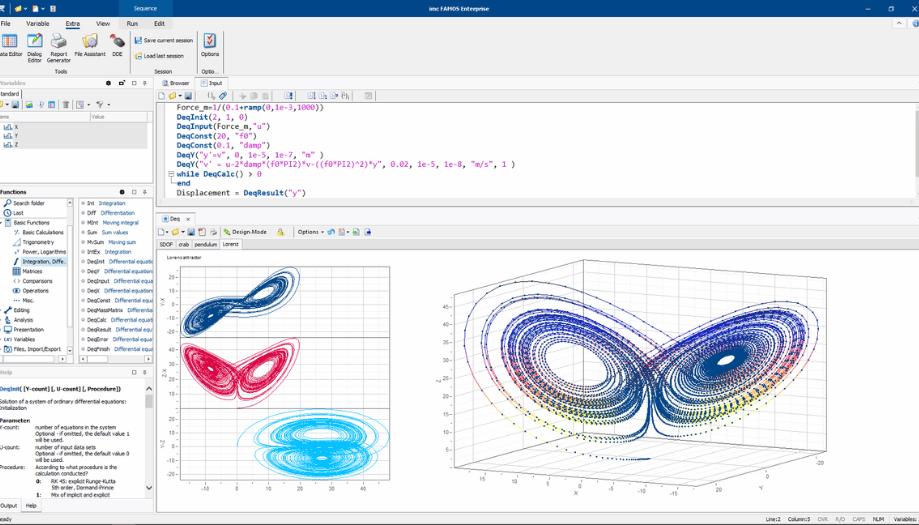Click the Data Editor icon
The width and height of the screenshot is (919, 525).
click(x=9, y=45)
